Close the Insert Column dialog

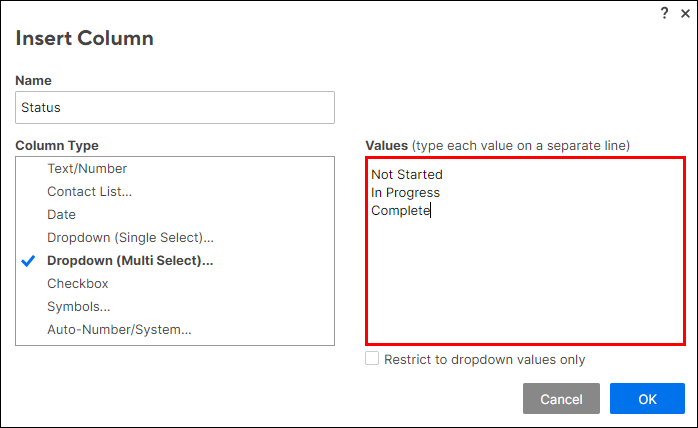(684, 13)
